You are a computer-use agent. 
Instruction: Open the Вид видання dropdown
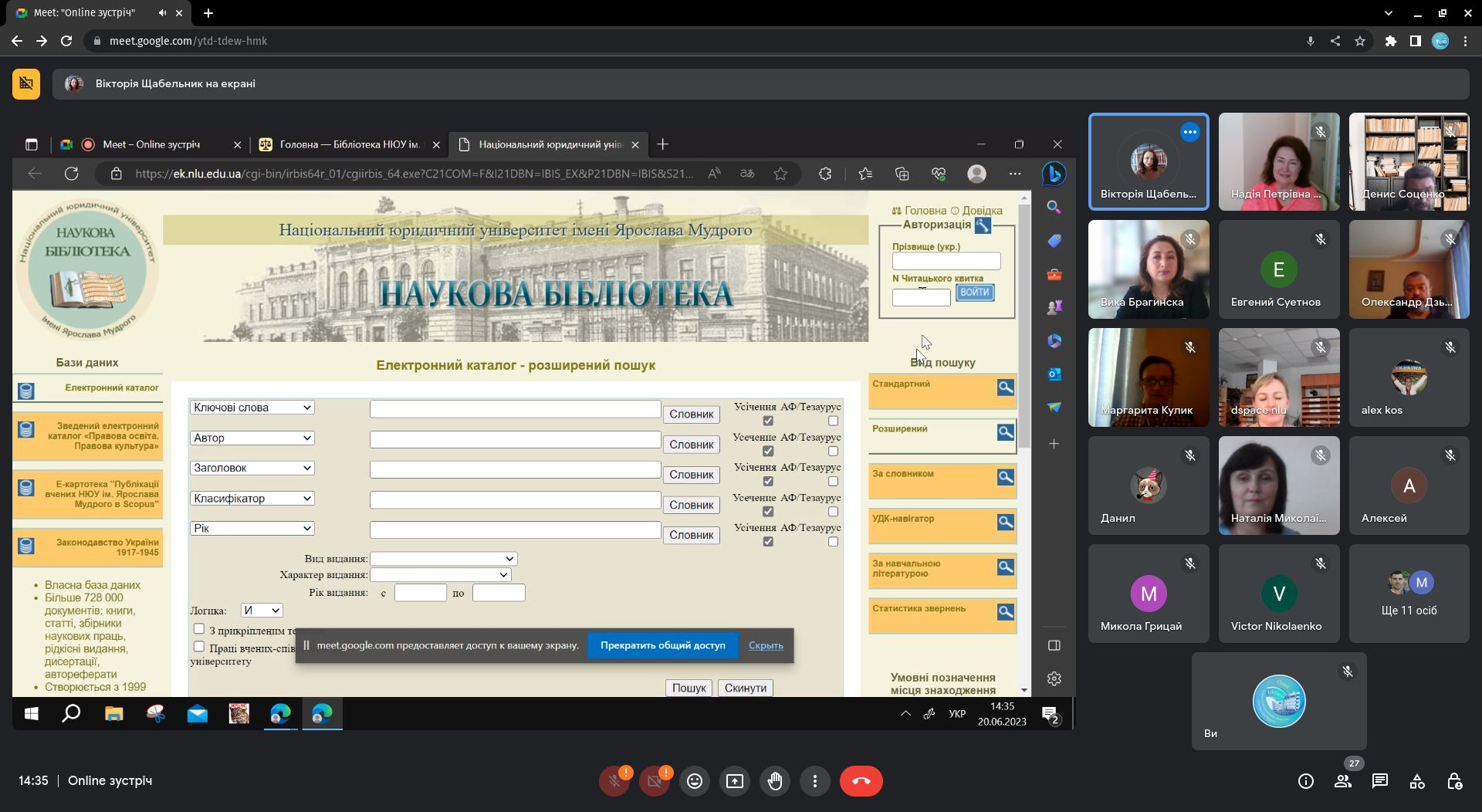tap(443, 559)
